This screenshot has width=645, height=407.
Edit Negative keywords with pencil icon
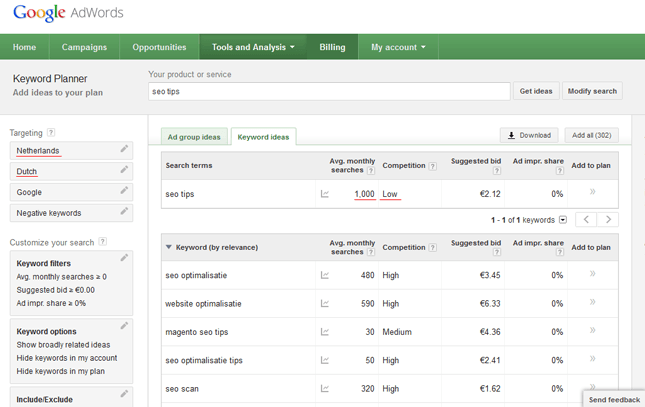coord(124,212)
